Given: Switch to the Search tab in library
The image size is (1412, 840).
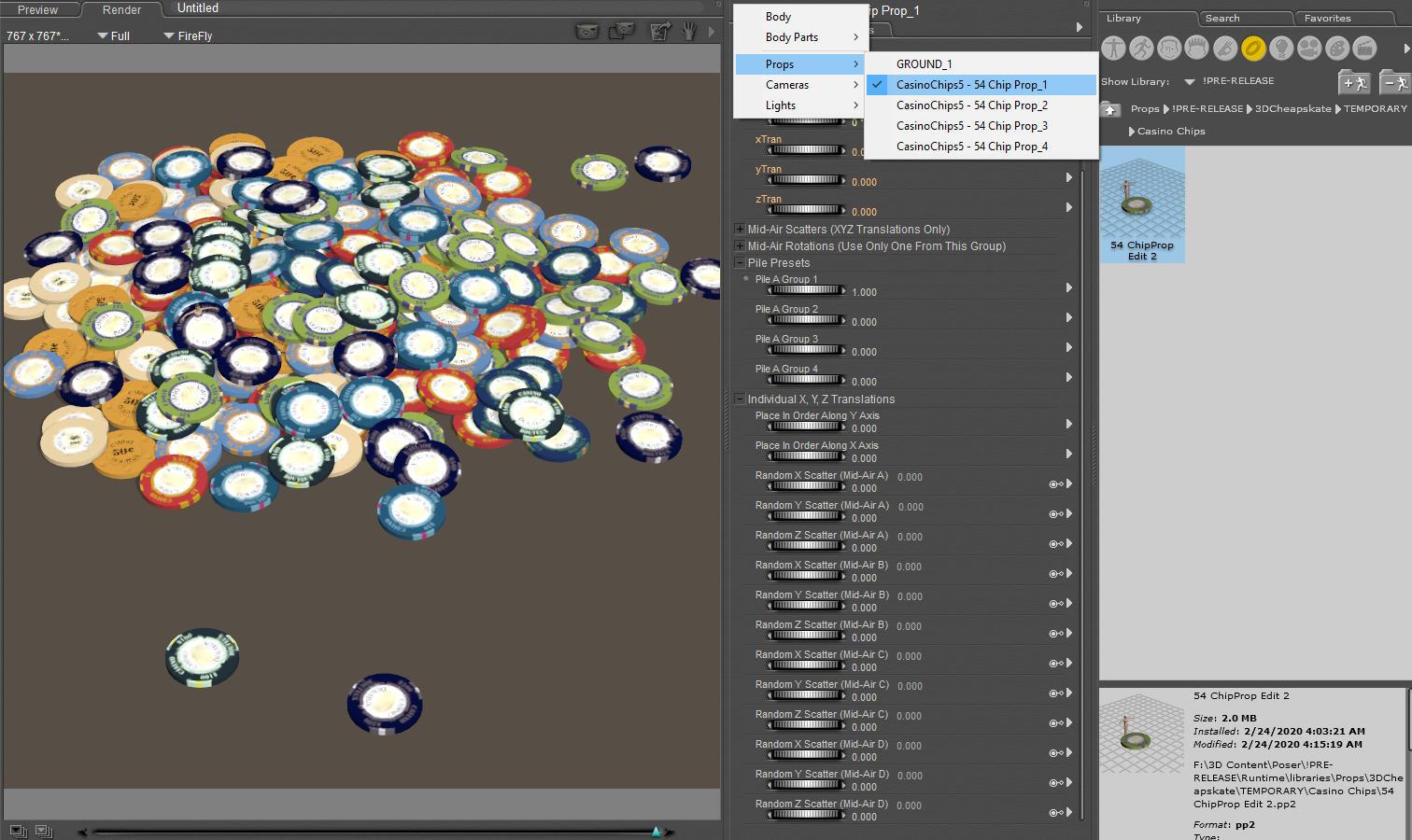Looking at the screenshot, I should pyautogui.click(x=1222, y=18).
